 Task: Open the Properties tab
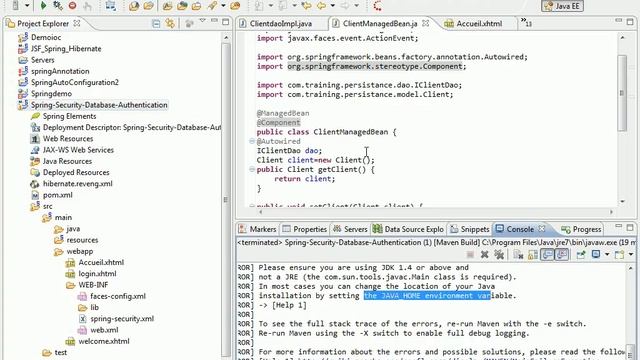(x=305, y=229)
